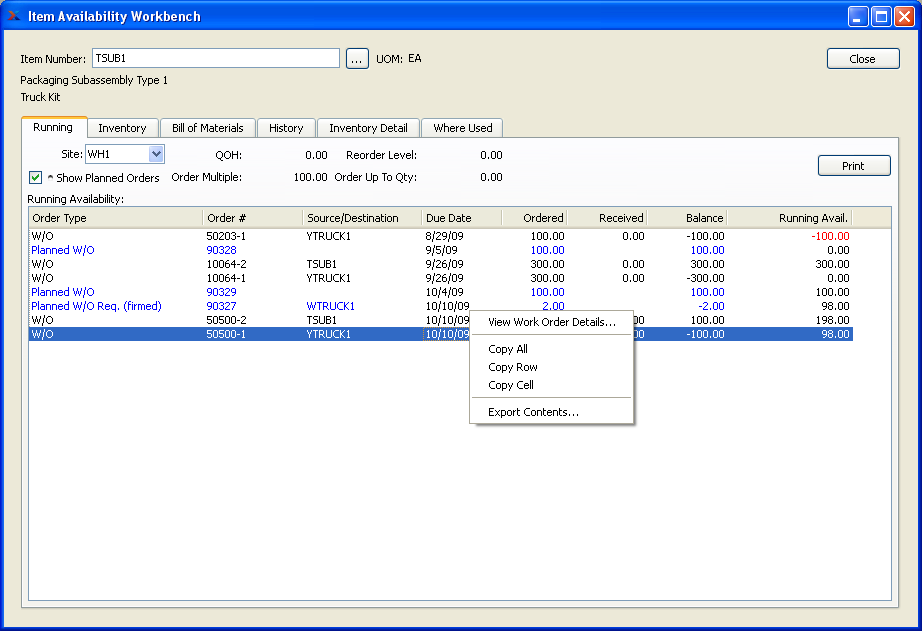The width and height of the screenshot is (922, 631).
Task: Open the Bill of Materials tab
Action: click(207, 128)
